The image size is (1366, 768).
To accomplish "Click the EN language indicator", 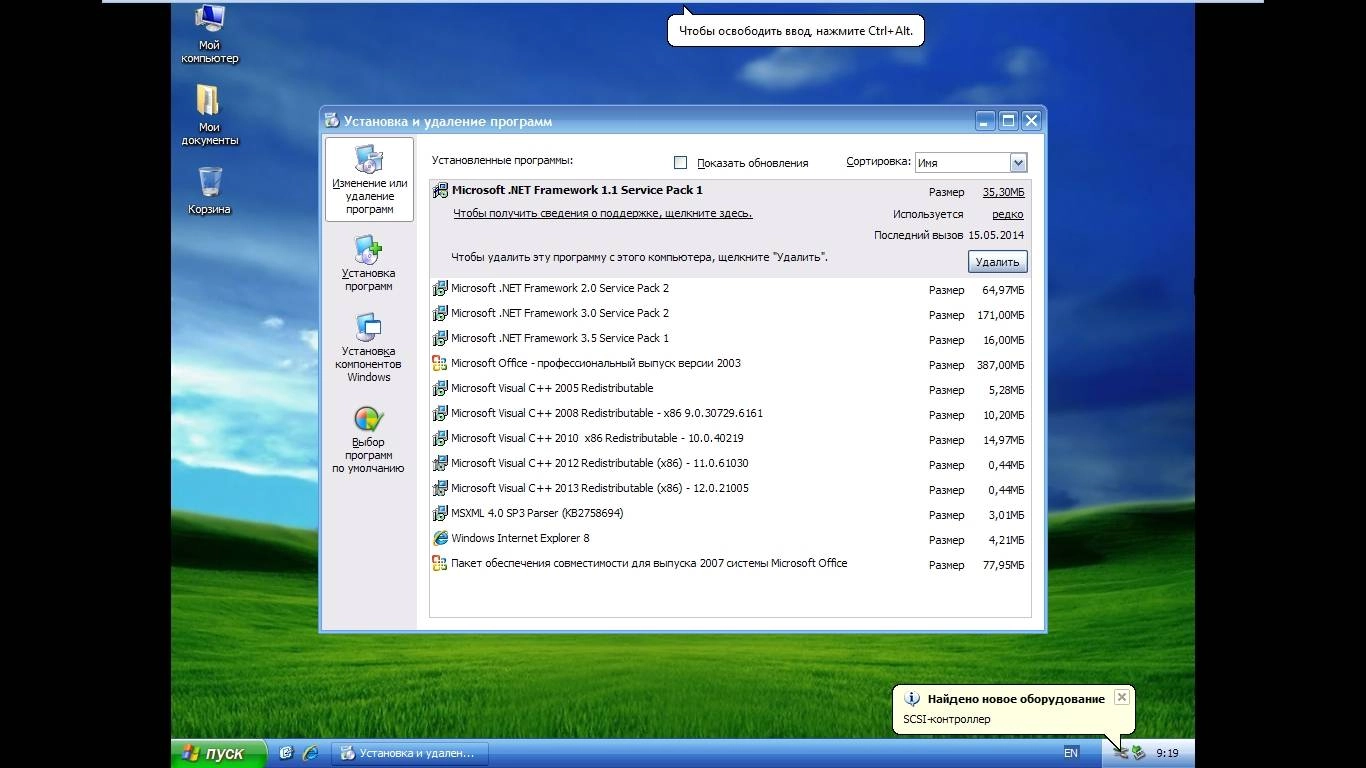I will (x=1071, y=753).
